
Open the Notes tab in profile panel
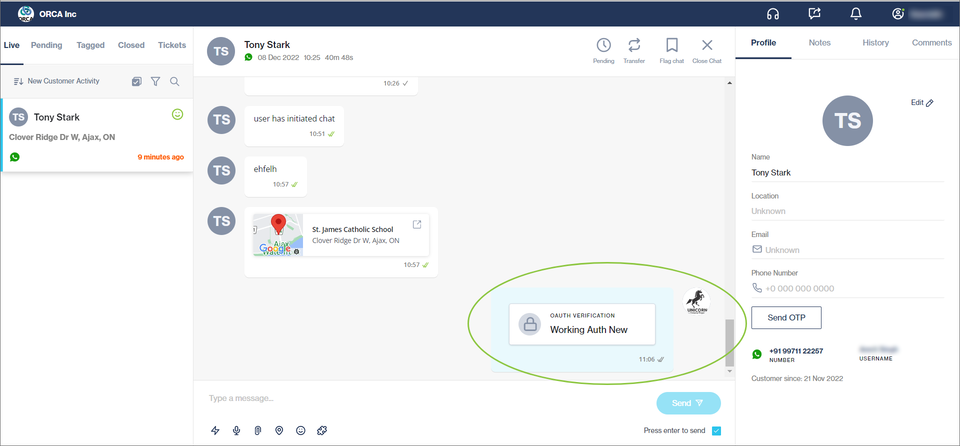coord(819,43)
